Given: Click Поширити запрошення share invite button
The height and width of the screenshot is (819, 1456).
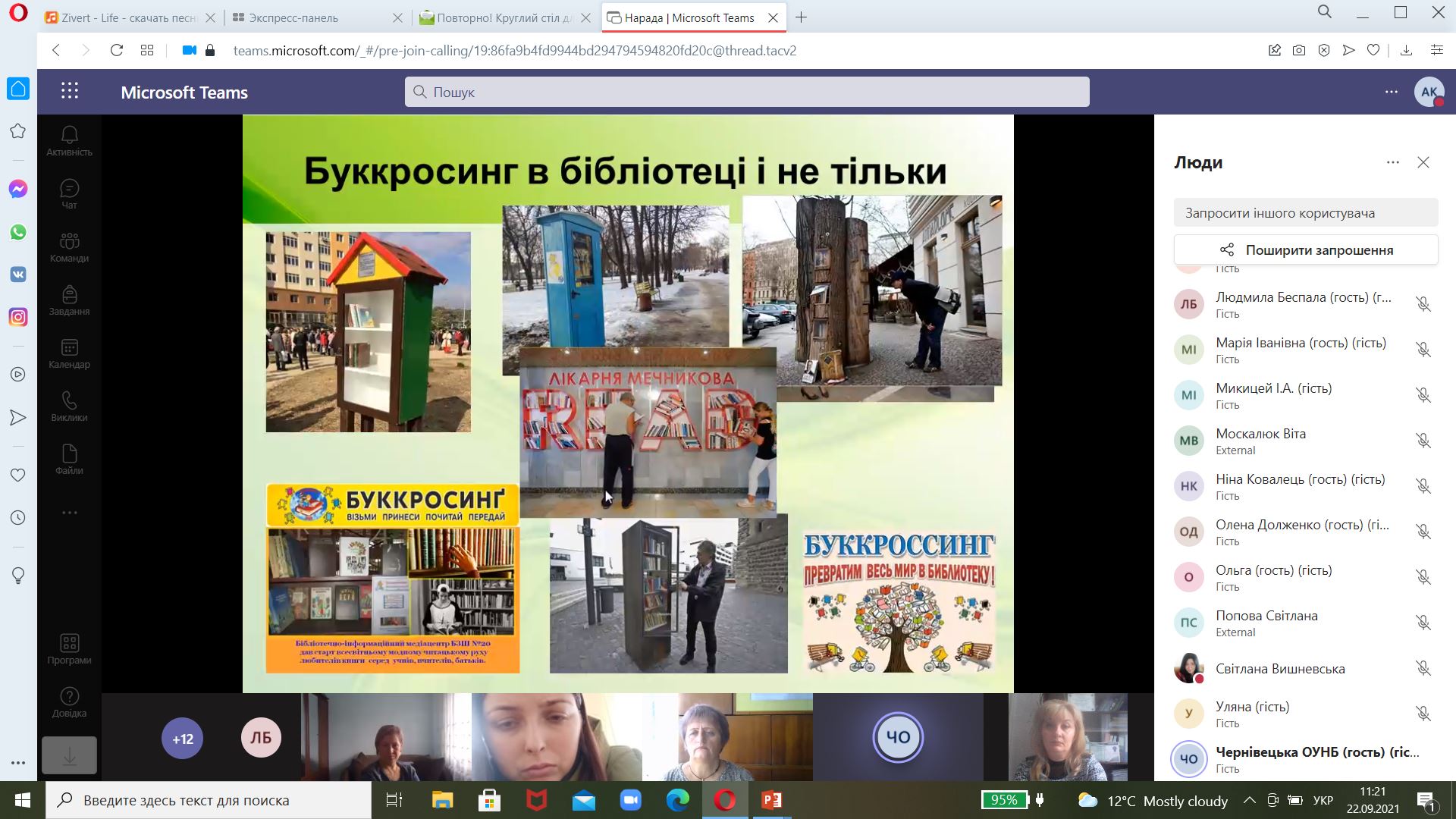Looking at the screenshot, I should click(x=1305, y=249).
